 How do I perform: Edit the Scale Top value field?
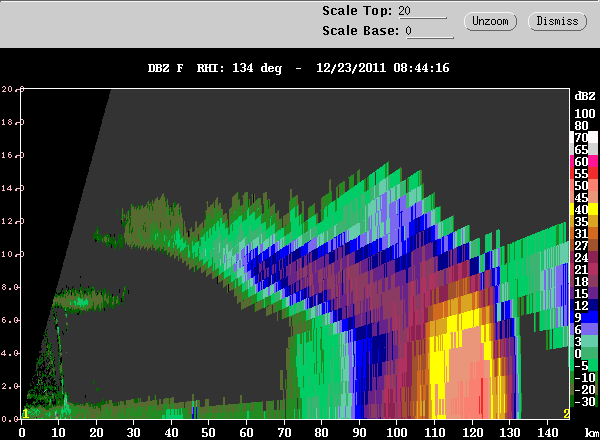(x=422, y=11)
